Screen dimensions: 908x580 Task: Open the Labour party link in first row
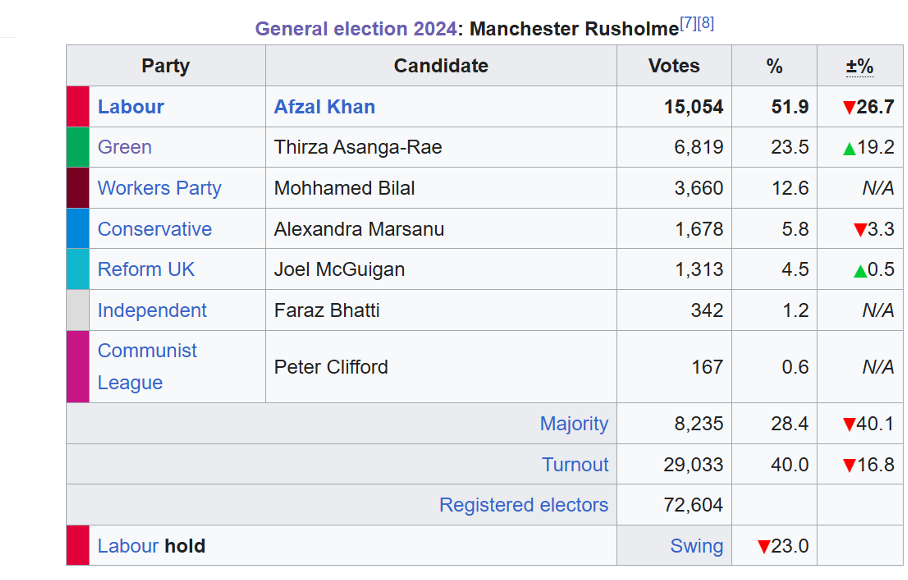(x=131, y=107)
